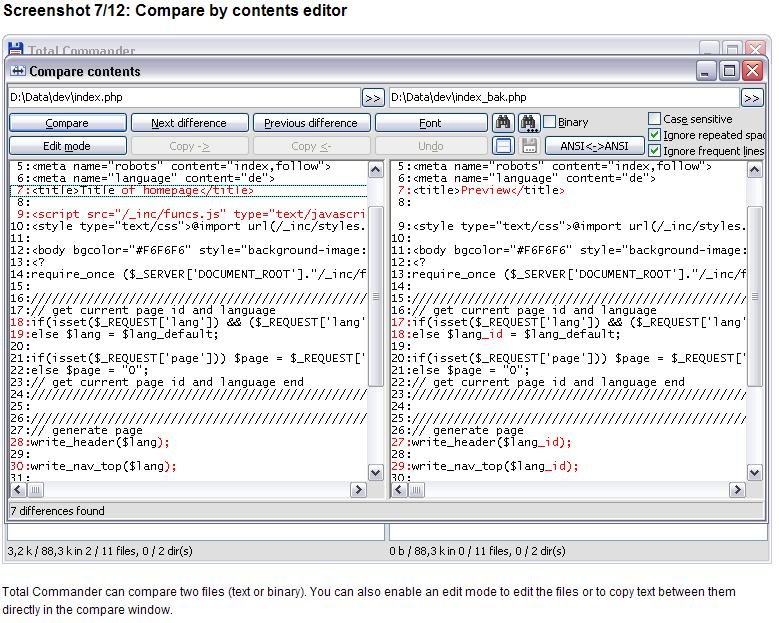Screen dimensions: 779x623
Task: Close the Compare contents window
Action: point(753,71)
